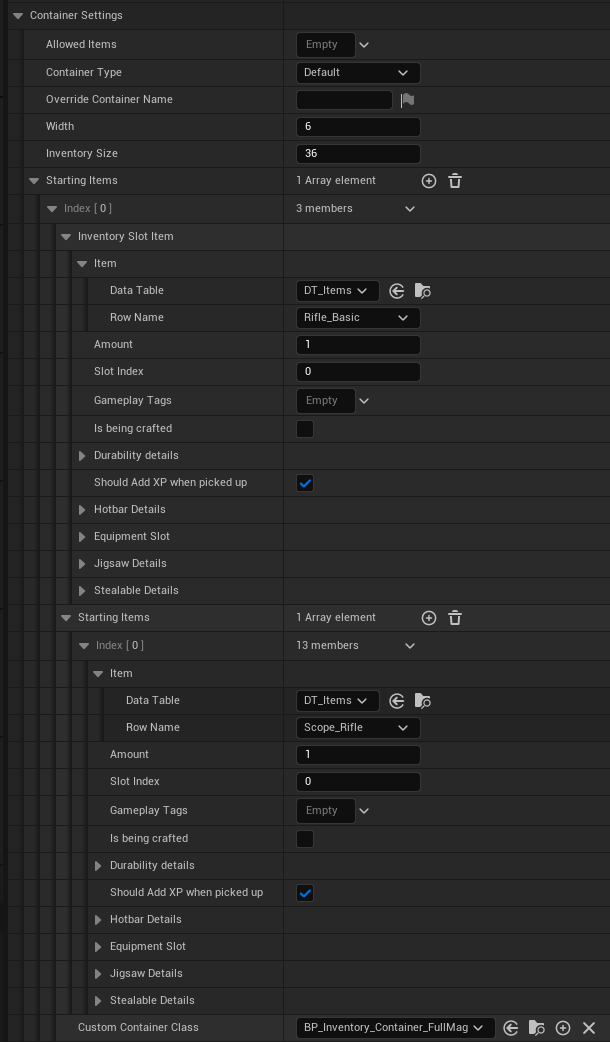Open options dropdown for '13 members' index
Image resolution: width=610 pixels, height=1042 pixels.
(x=410, y=646)
